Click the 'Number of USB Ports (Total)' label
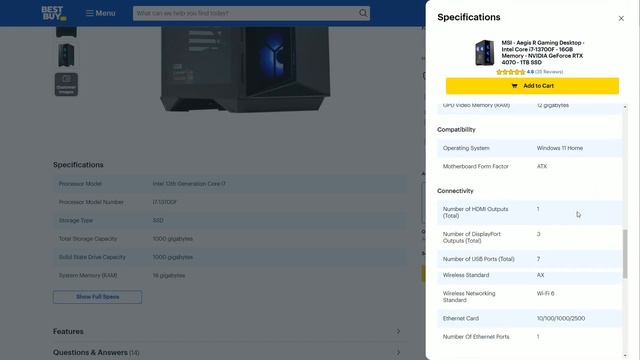Image resolution: width=640 pixels, height=360 pixels. 478,259
